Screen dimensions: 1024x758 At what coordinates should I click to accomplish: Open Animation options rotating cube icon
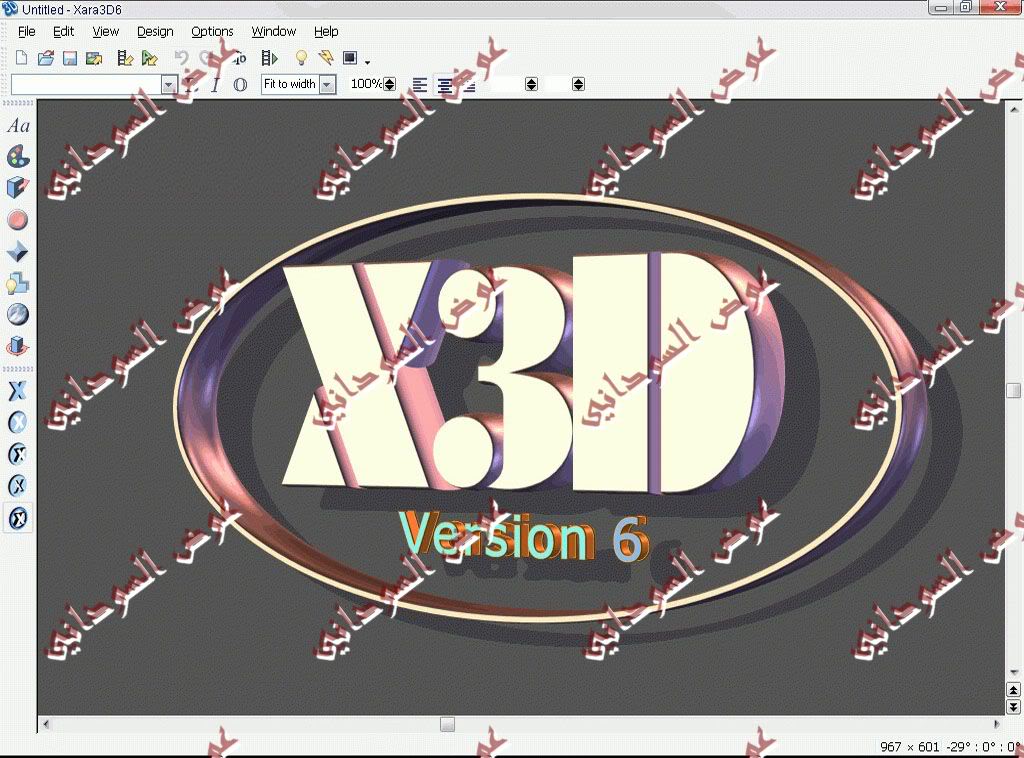point(18,345)
